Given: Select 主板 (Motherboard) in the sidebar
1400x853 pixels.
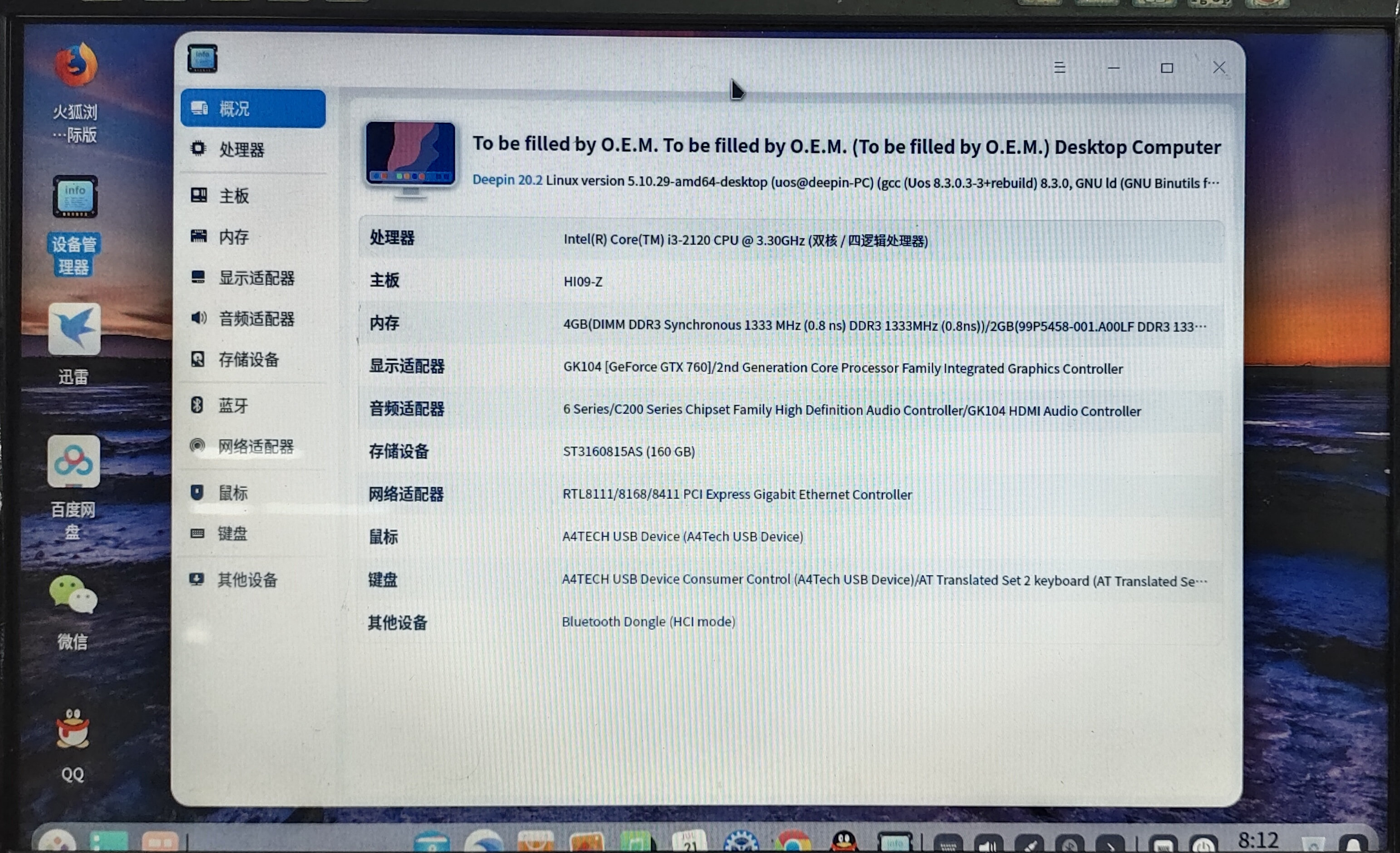Looking at the screenshot, I should [x=233, y=196].
